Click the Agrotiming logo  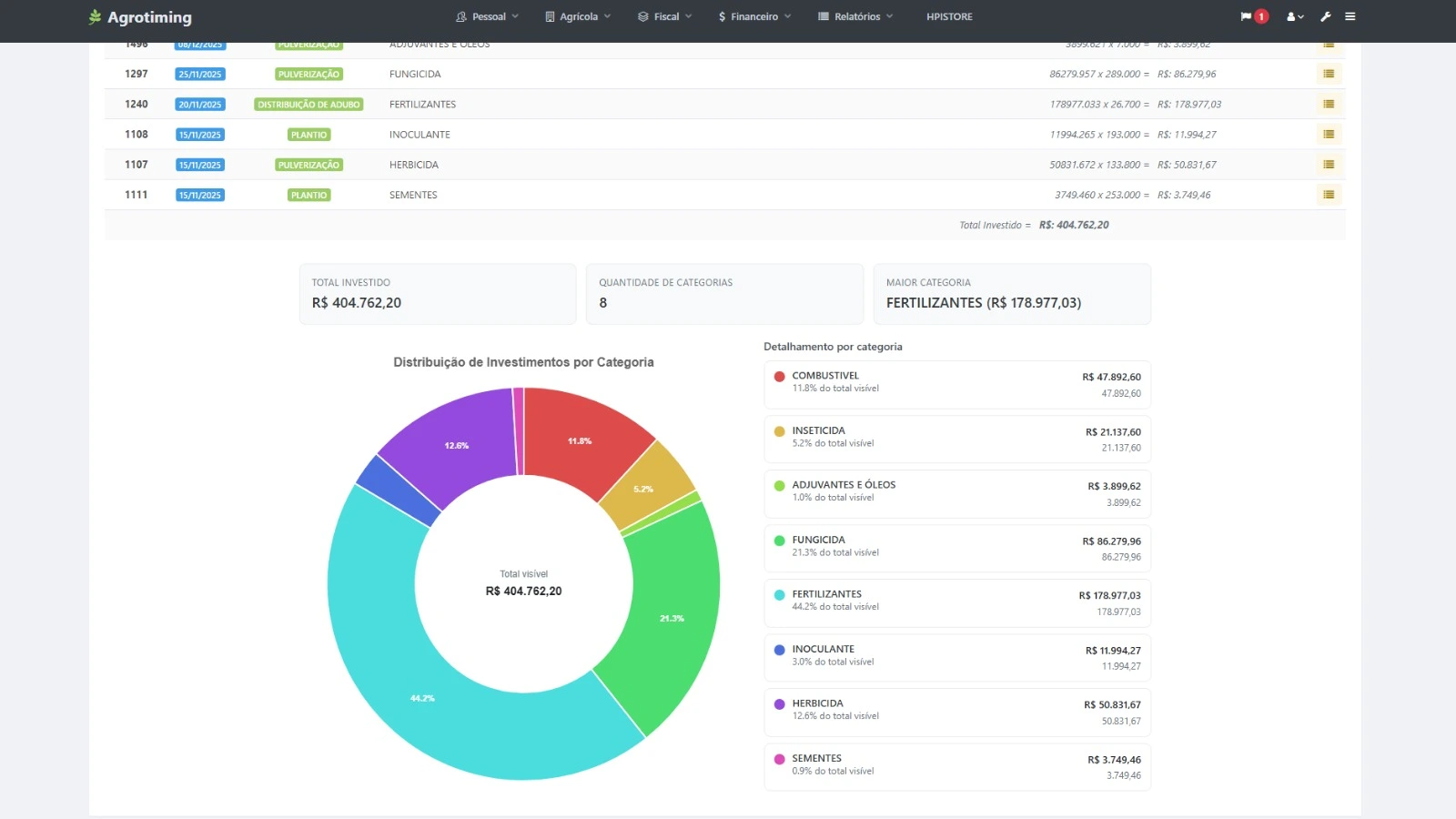(140, 17)
